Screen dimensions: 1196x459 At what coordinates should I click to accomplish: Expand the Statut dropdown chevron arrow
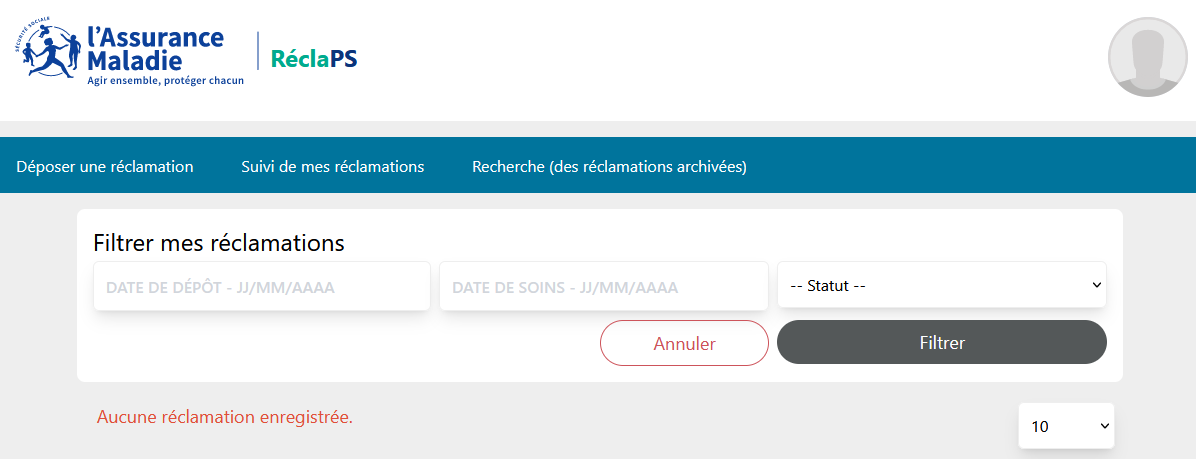(x=1096, y=285)
